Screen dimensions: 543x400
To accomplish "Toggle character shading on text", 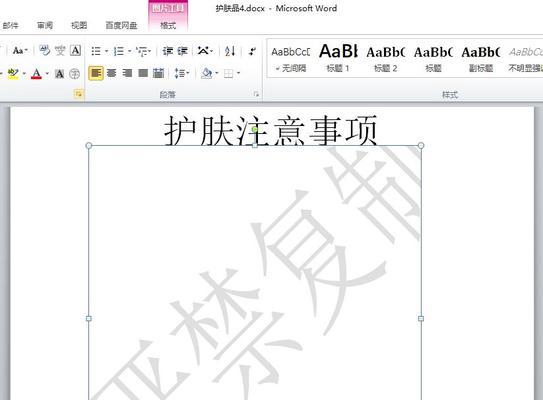I will point(60,73).
